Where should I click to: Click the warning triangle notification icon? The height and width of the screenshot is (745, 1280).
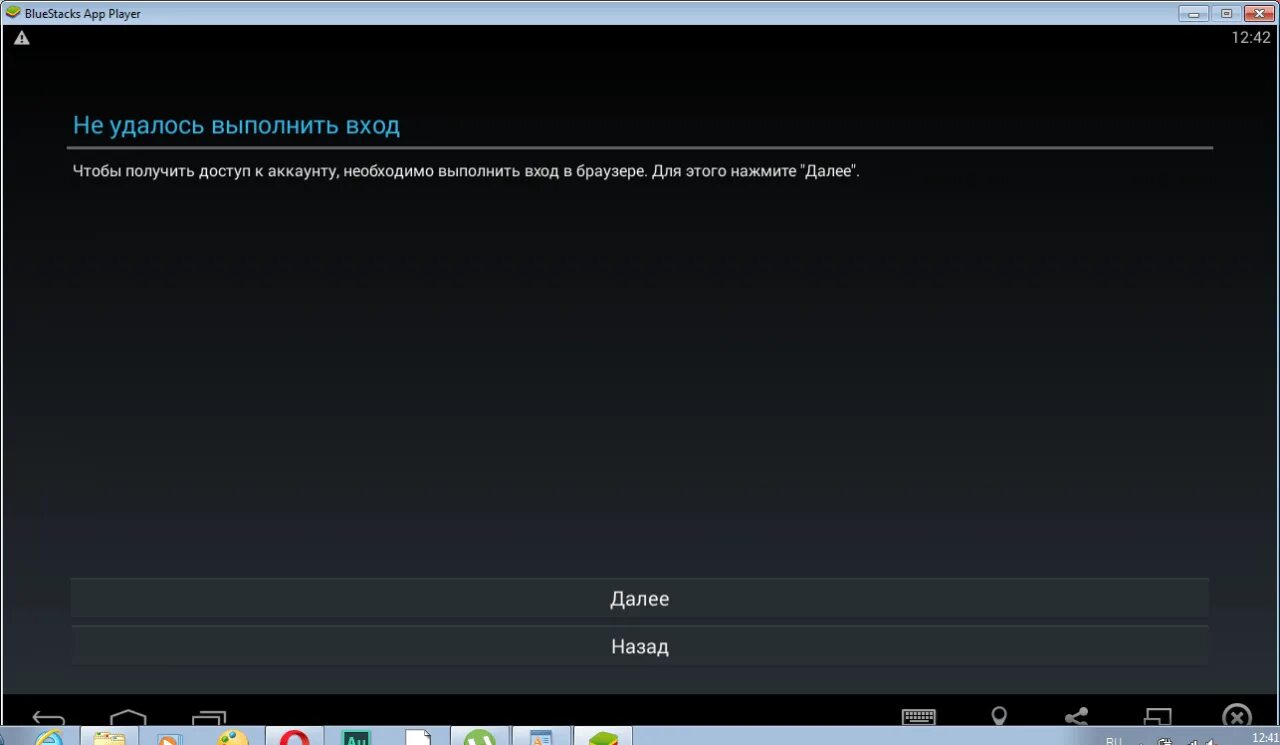[x=21, y=38]
